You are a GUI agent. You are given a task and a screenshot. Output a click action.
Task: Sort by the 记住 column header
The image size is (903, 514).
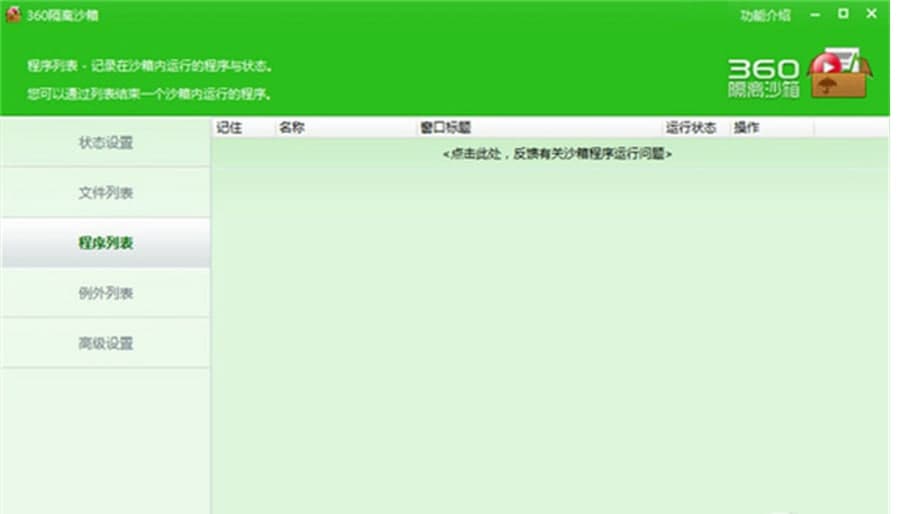[x=243, y=127]
